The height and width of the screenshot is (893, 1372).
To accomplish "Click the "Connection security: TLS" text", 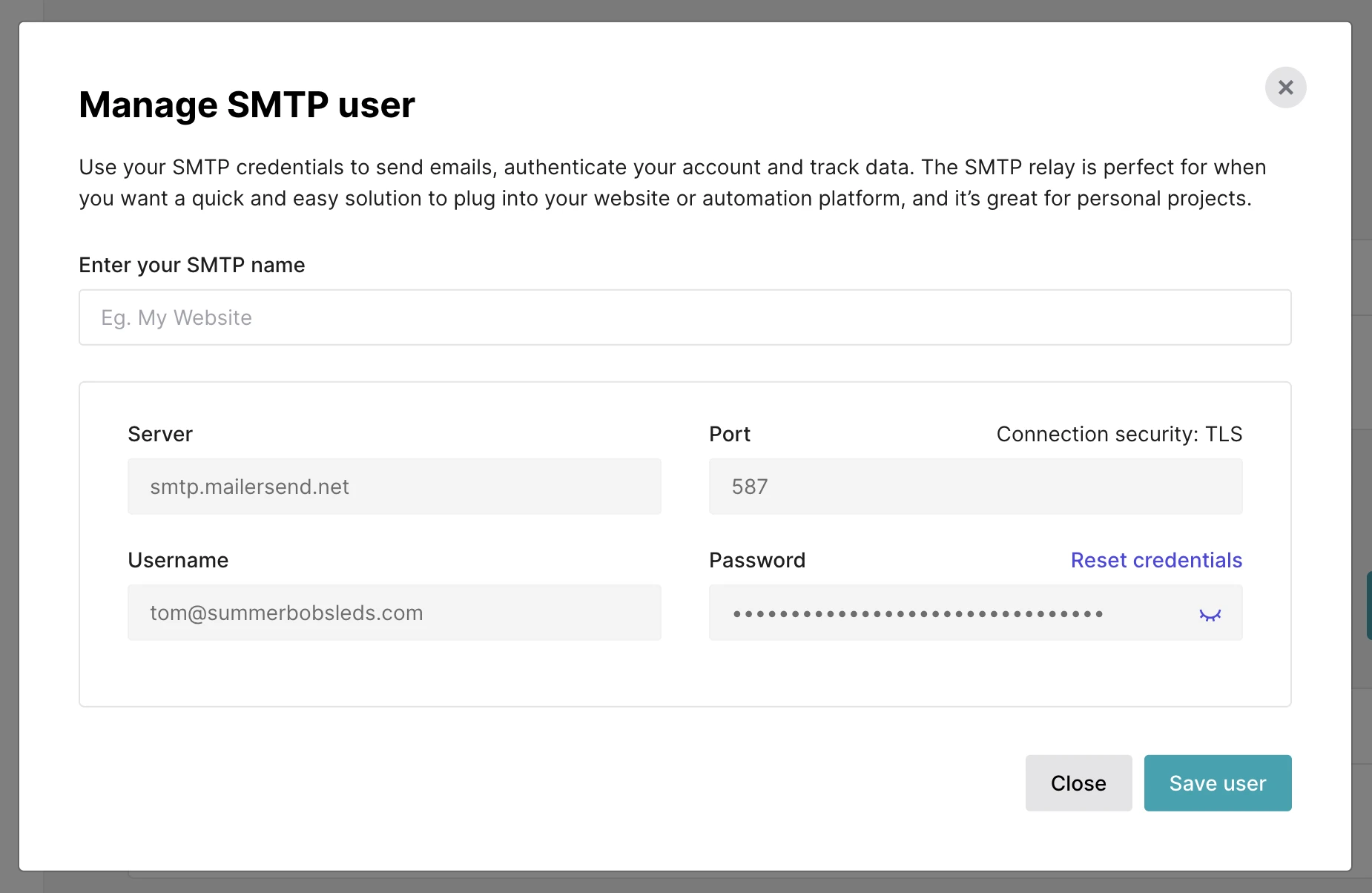I will coord(1119,434).
